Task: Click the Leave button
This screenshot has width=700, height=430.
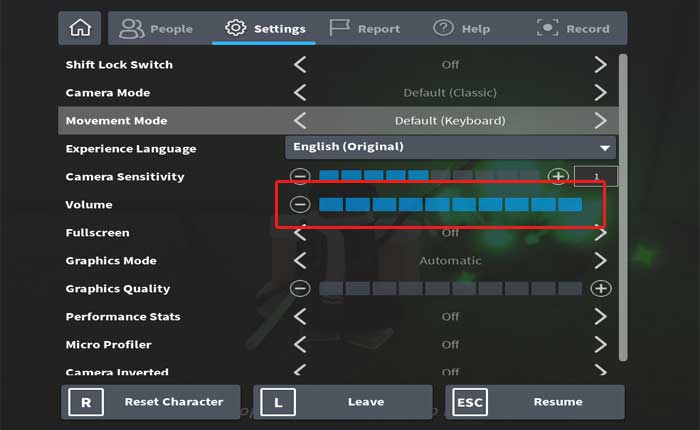Action: [x=343, y=402]
